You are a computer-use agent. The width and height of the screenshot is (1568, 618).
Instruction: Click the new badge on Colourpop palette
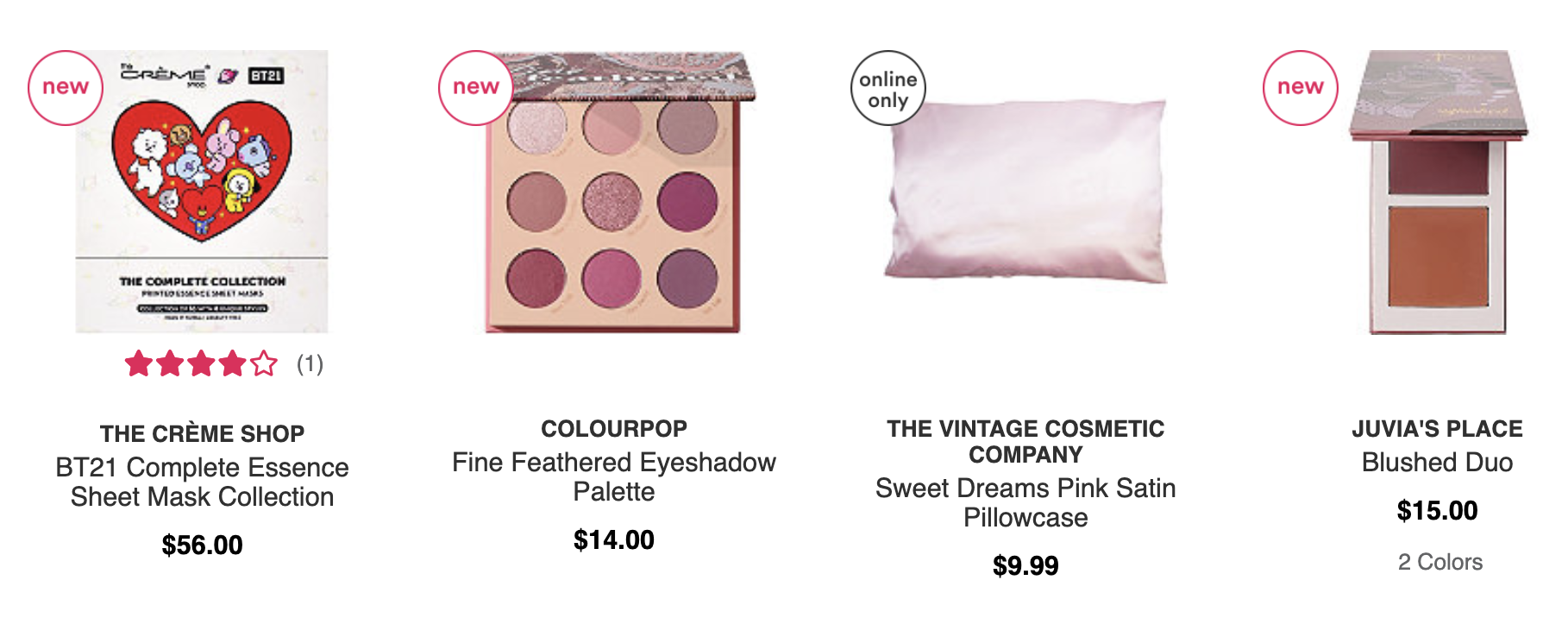point(476,87)
